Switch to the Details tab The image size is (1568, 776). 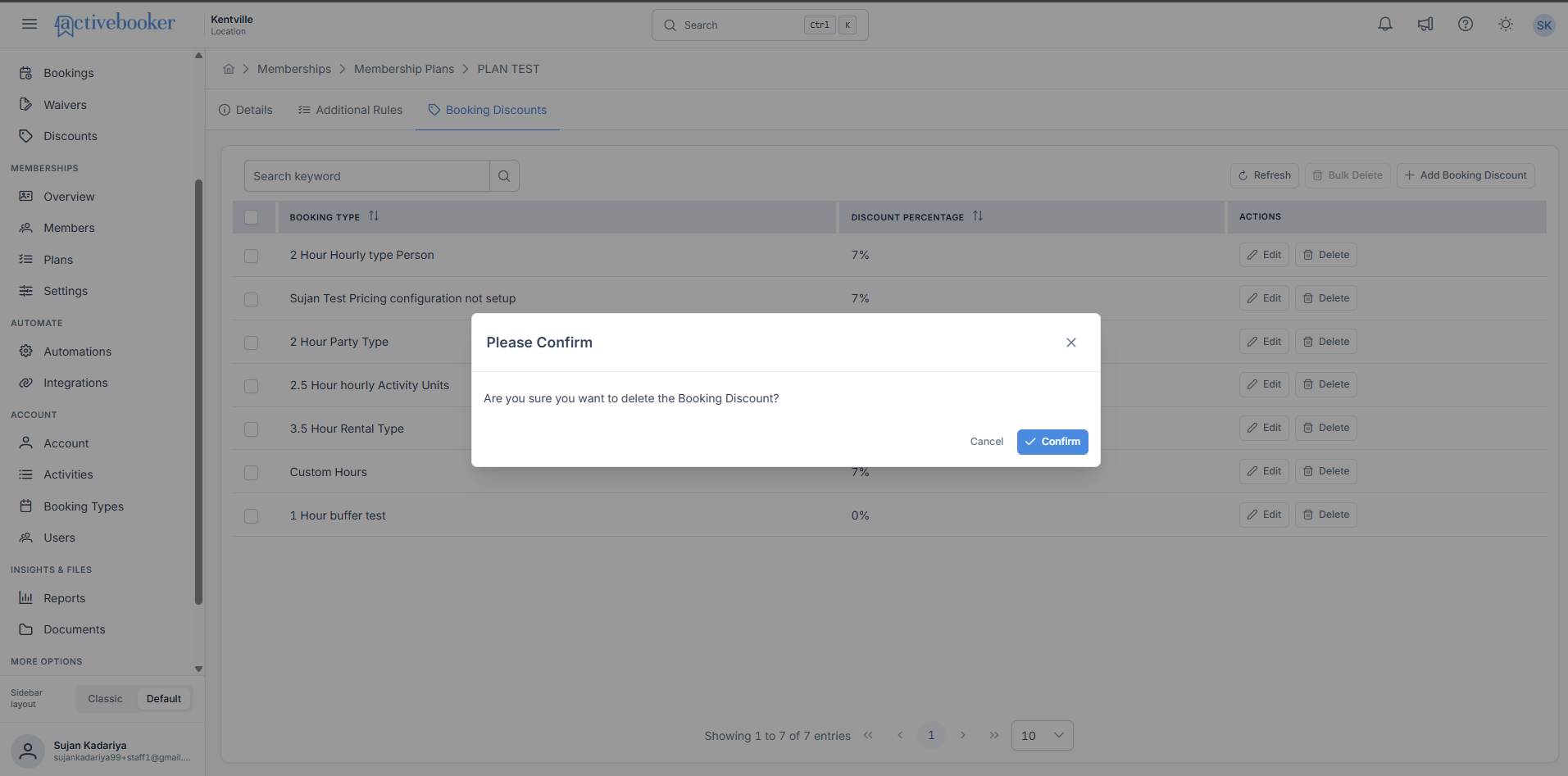point(245,110)
